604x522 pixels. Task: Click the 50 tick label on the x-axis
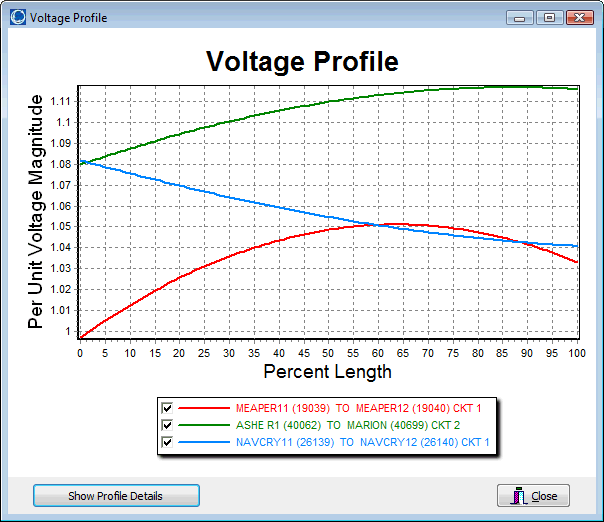tap(329, 353)
